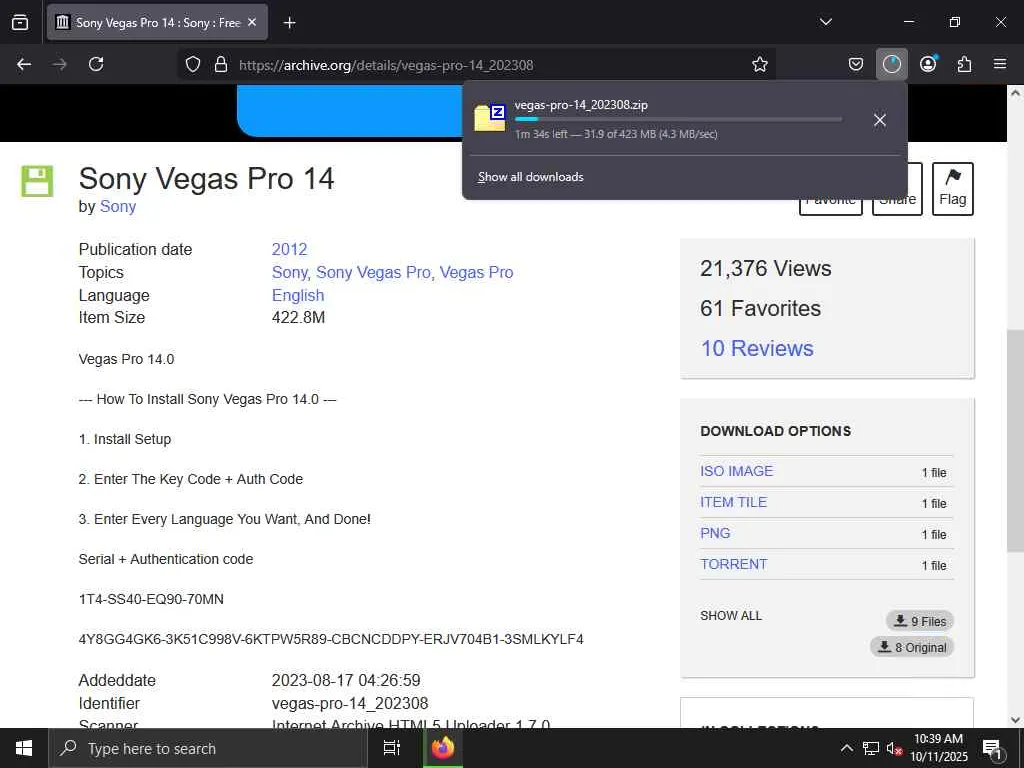The width and height of the screenshot is (1024, 768).
Task: Toggle the downloads panel button
Action: point(891,64)
